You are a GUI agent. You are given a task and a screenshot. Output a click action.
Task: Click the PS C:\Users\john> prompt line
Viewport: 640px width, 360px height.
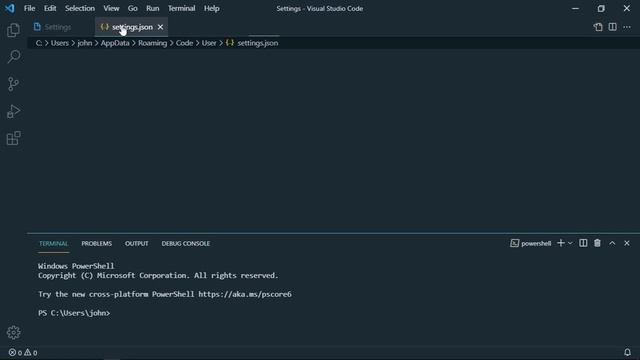click(74, 313)
